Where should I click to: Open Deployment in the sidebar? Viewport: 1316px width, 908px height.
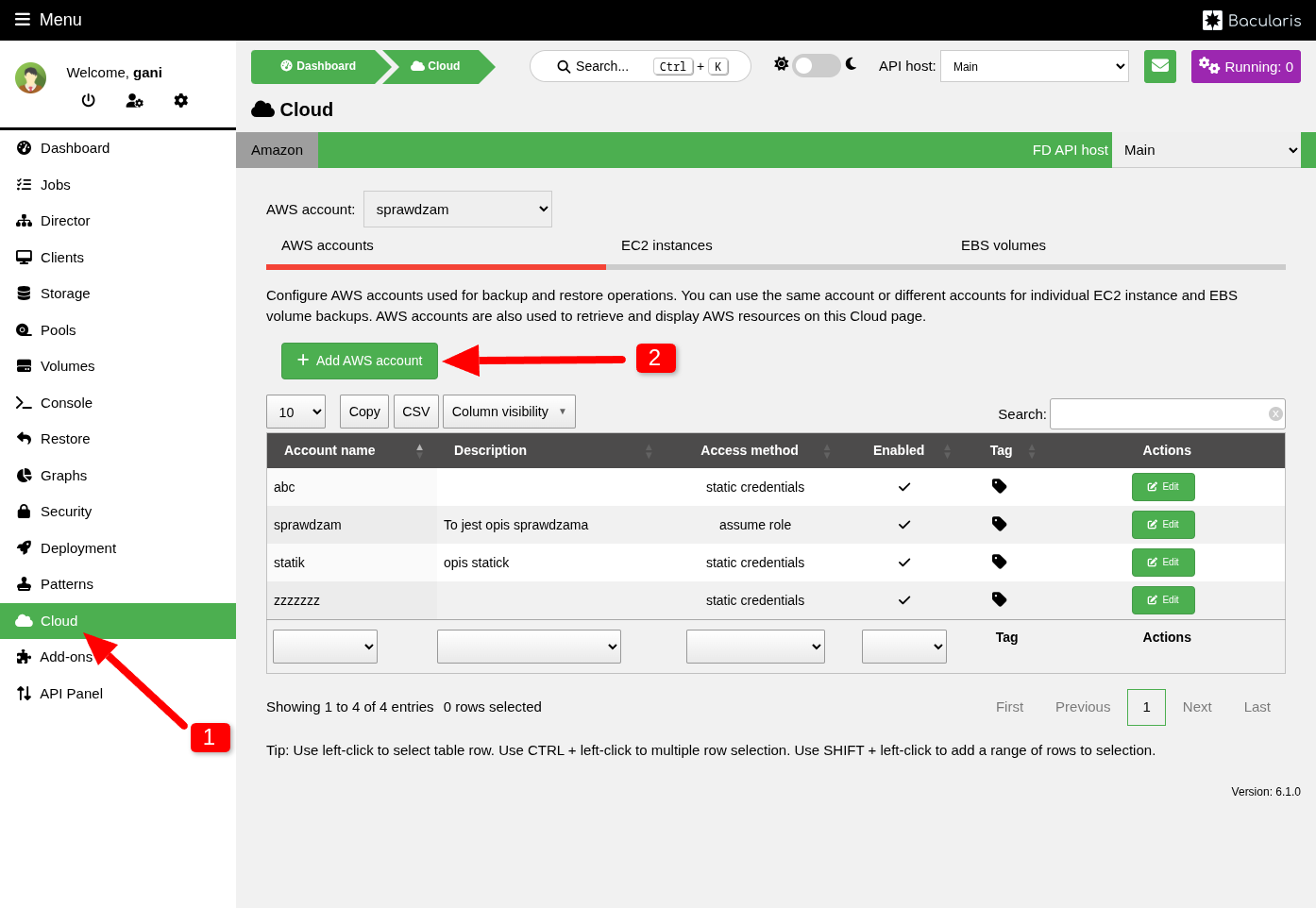[x=118, y=548]
